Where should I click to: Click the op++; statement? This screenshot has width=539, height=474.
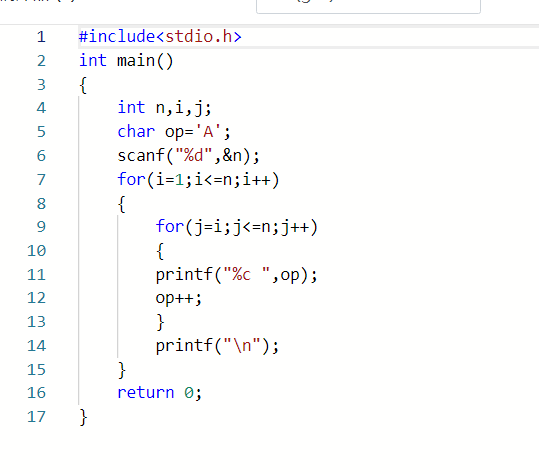pos(178,298)
